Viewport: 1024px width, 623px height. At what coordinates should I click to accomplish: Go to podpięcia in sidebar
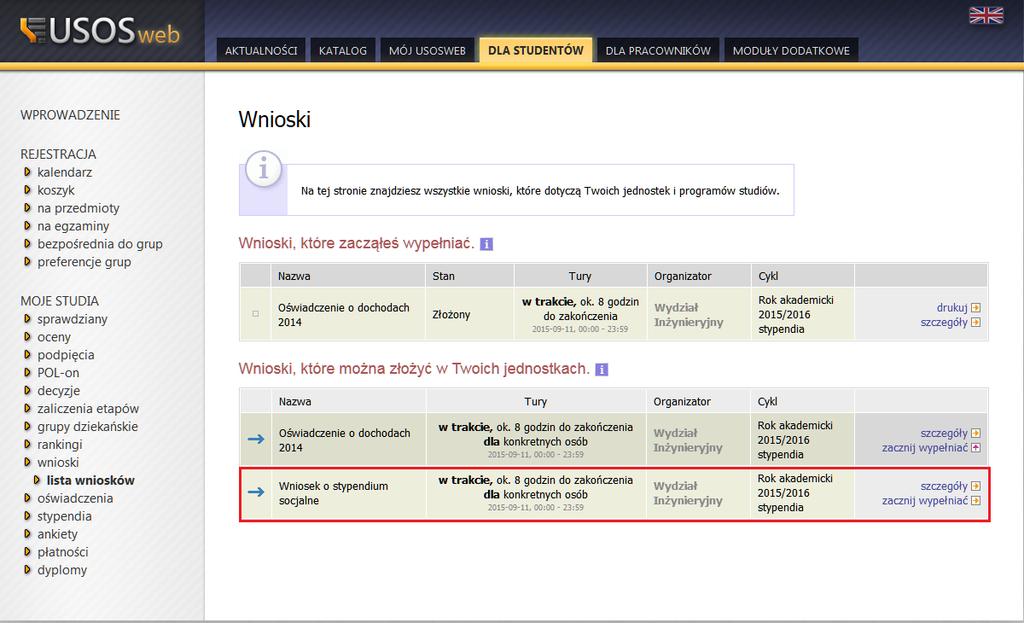click(x=65, y=355)
